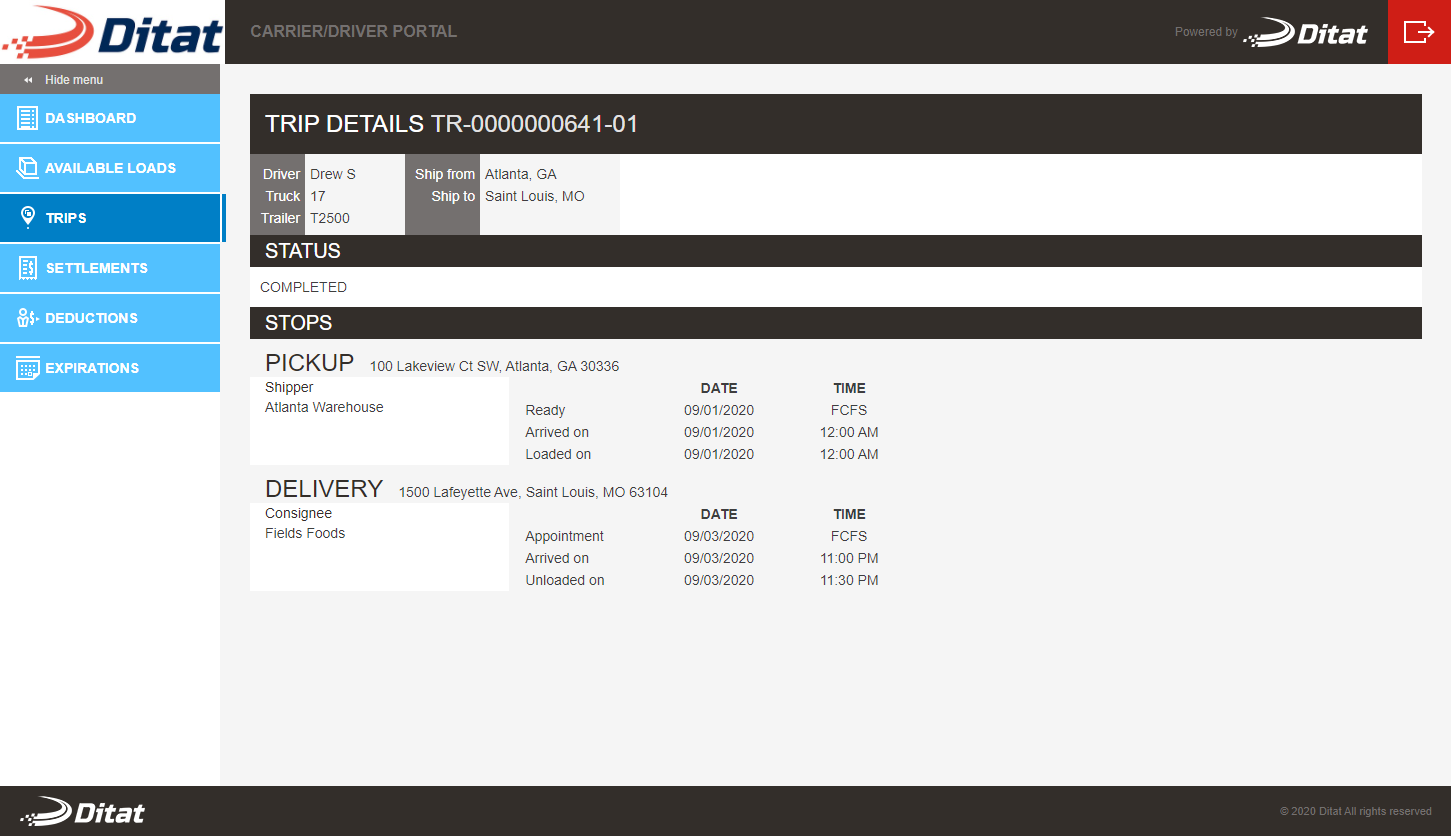Select the Dashboard icon in the sidebar
The height and width of the screenshot is (836, 1451).
pyautogui.click(x=26, y=117)
